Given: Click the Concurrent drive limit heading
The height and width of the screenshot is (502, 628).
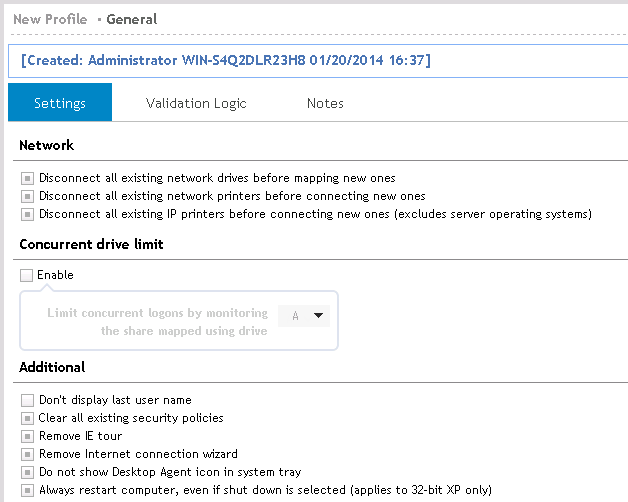Looking at the screenshot, I should coord(91,244).
